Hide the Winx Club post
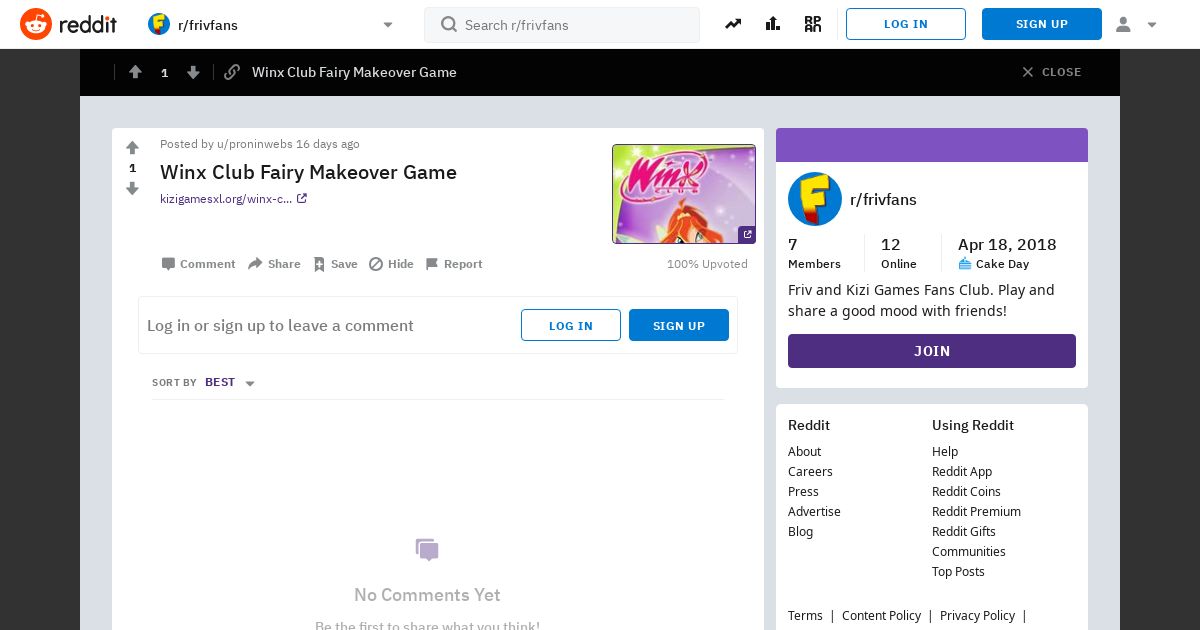Screen dimensions: 1200x630 coord(391,264)
